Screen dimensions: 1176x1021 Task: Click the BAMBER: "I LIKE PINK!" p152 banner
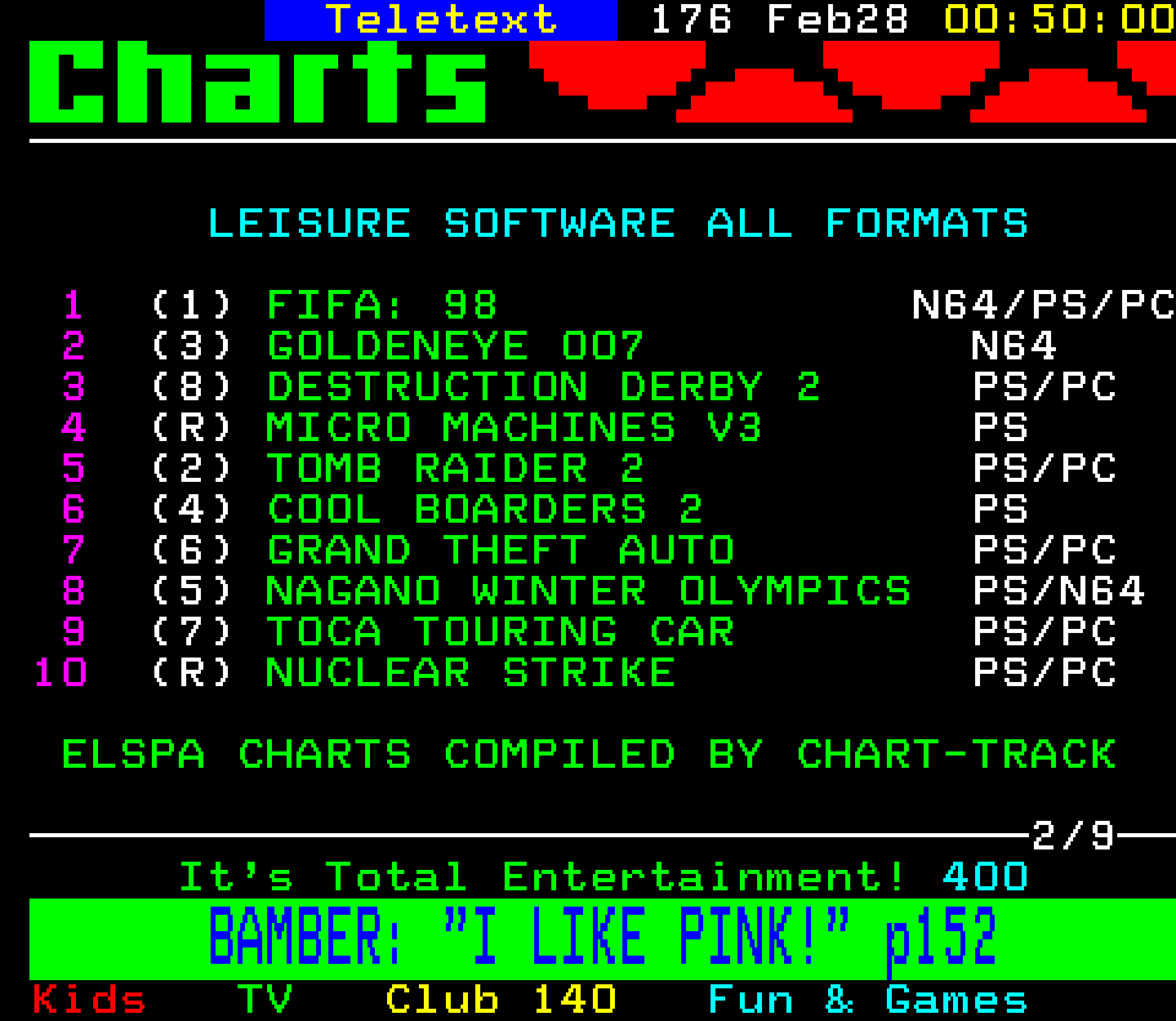click(602, 939)
